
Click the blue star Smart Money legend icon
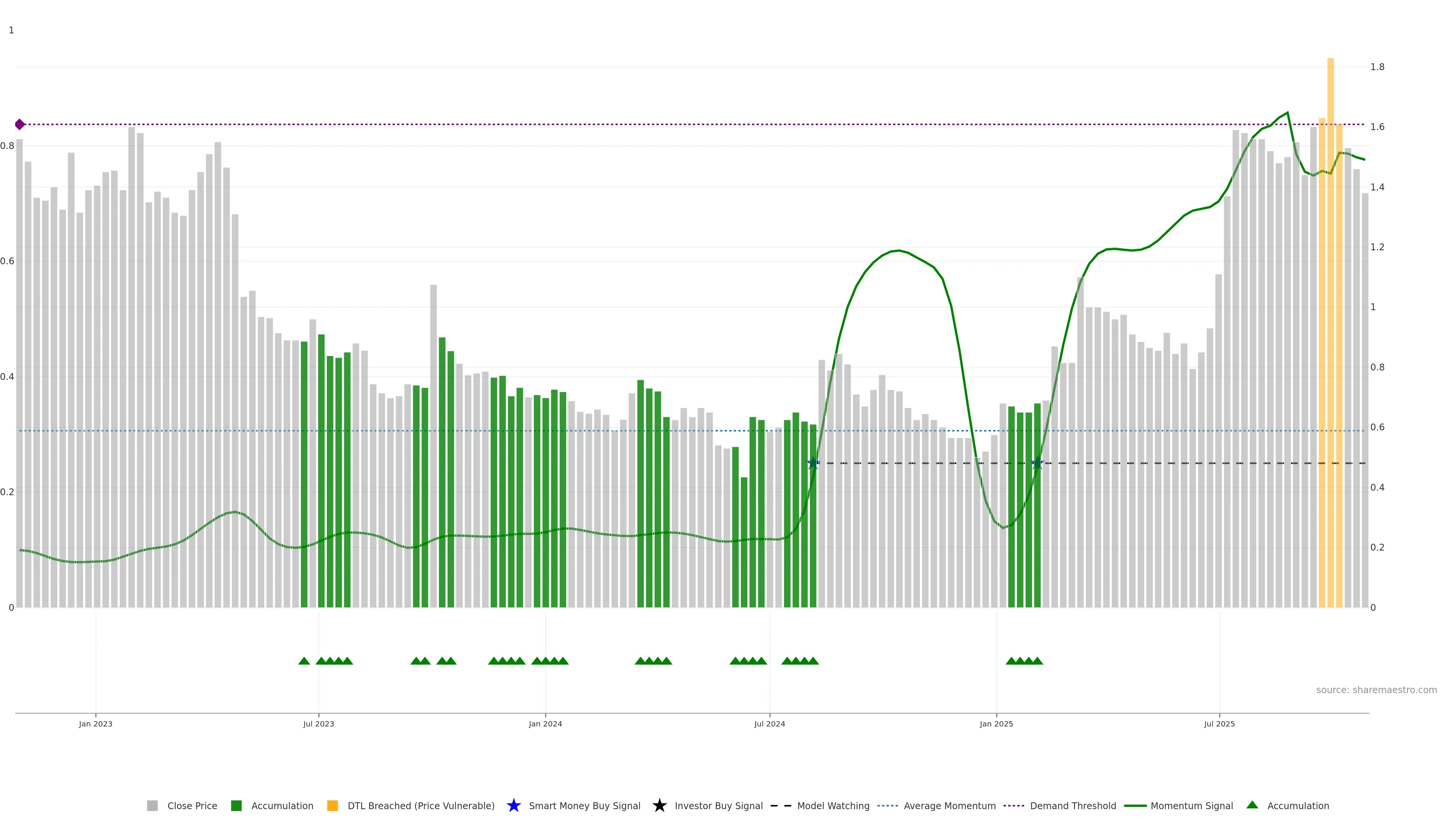(513, 805)
